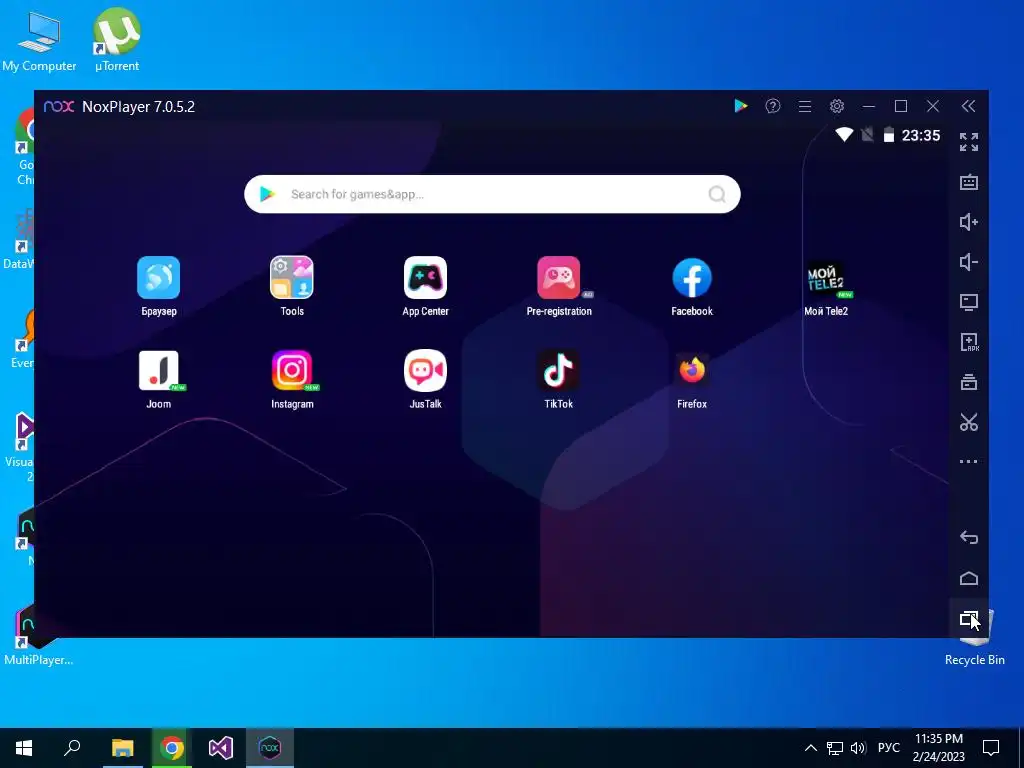Open the Windows notification center
The height and width of the screenshot is (768, 1024).
(991, 748)
